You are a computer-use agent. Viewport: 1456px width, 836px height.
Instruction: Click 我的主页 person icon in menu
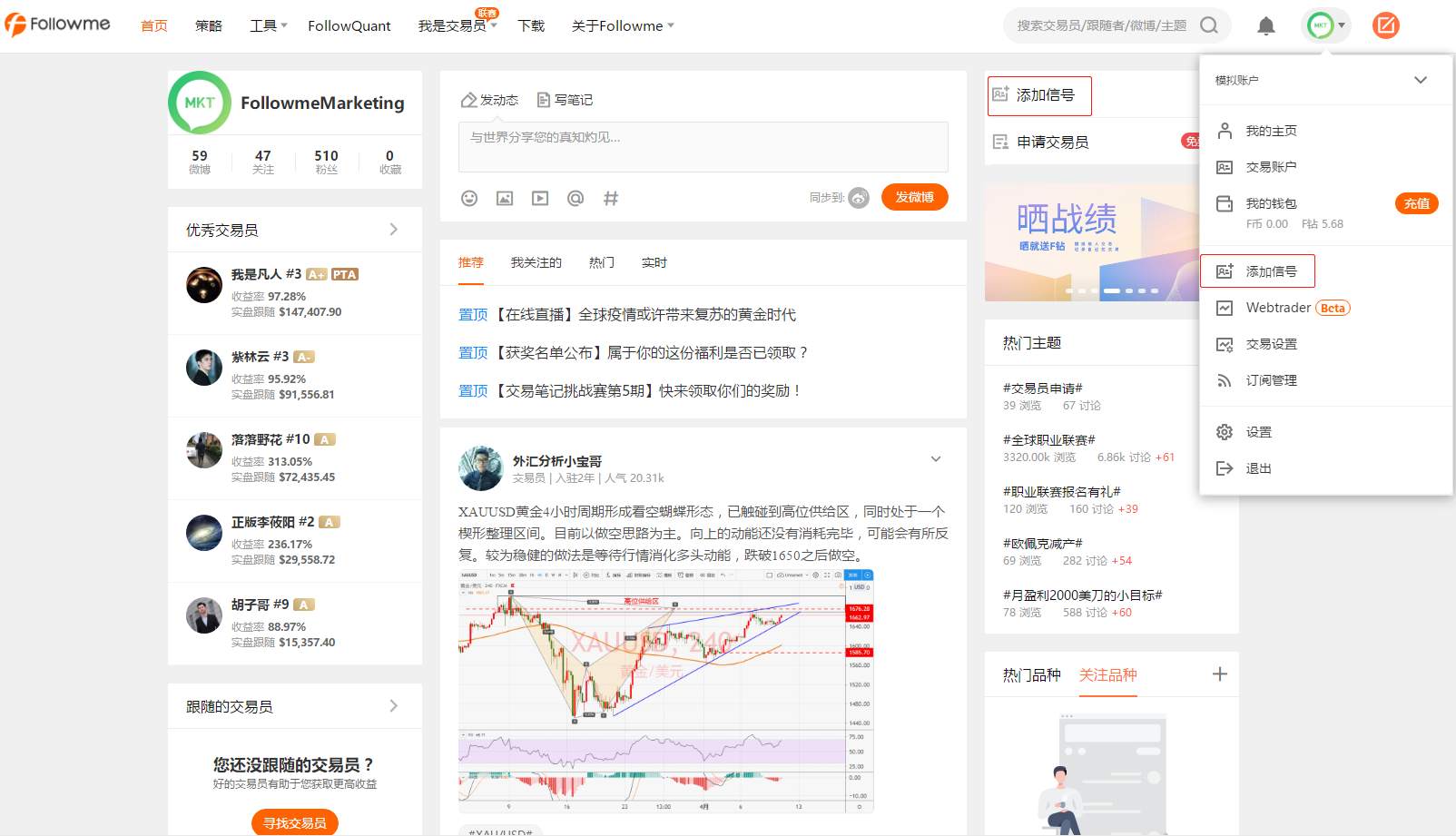(1225, 131)
